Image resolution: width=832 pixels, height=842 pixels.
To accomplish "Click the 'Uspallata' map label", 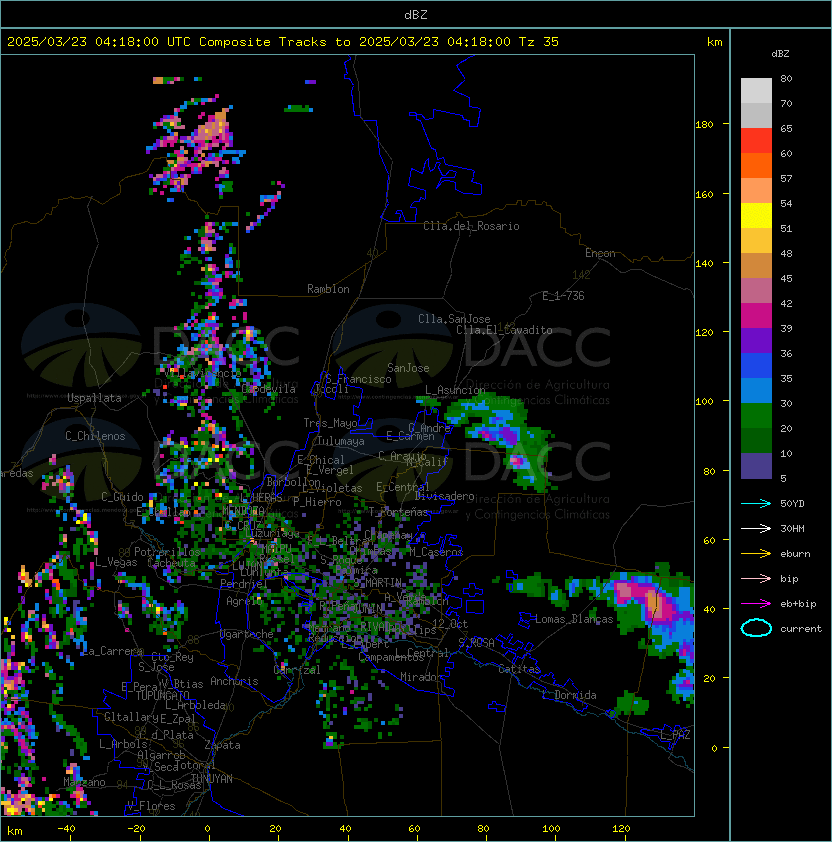I will (x=95, y=398).
